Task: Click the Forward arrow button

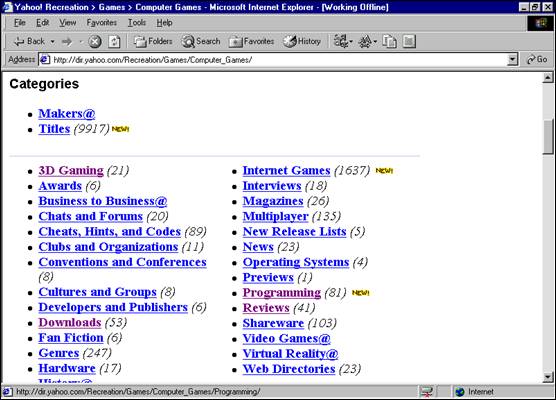Action: 66,42
